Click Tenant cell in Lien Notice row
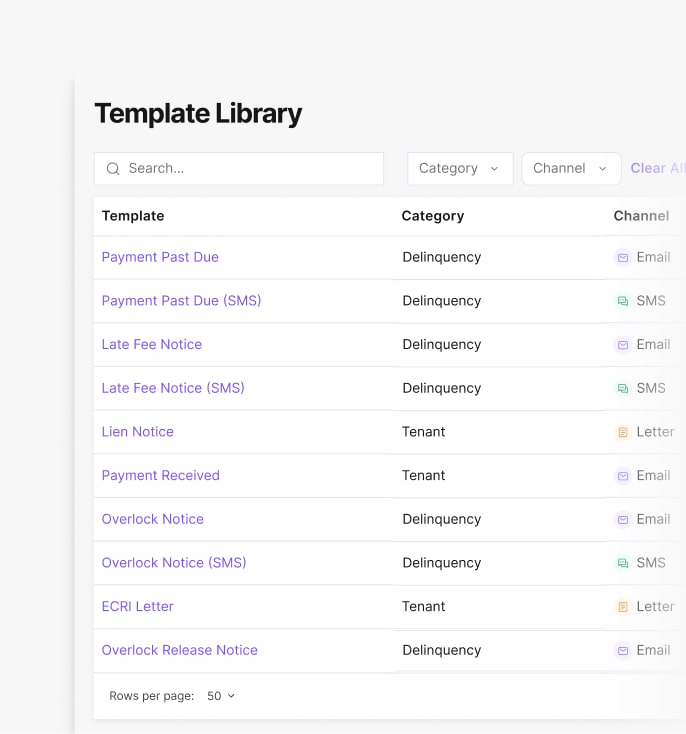This screenshot has height=734, width=686. [423, 432]
